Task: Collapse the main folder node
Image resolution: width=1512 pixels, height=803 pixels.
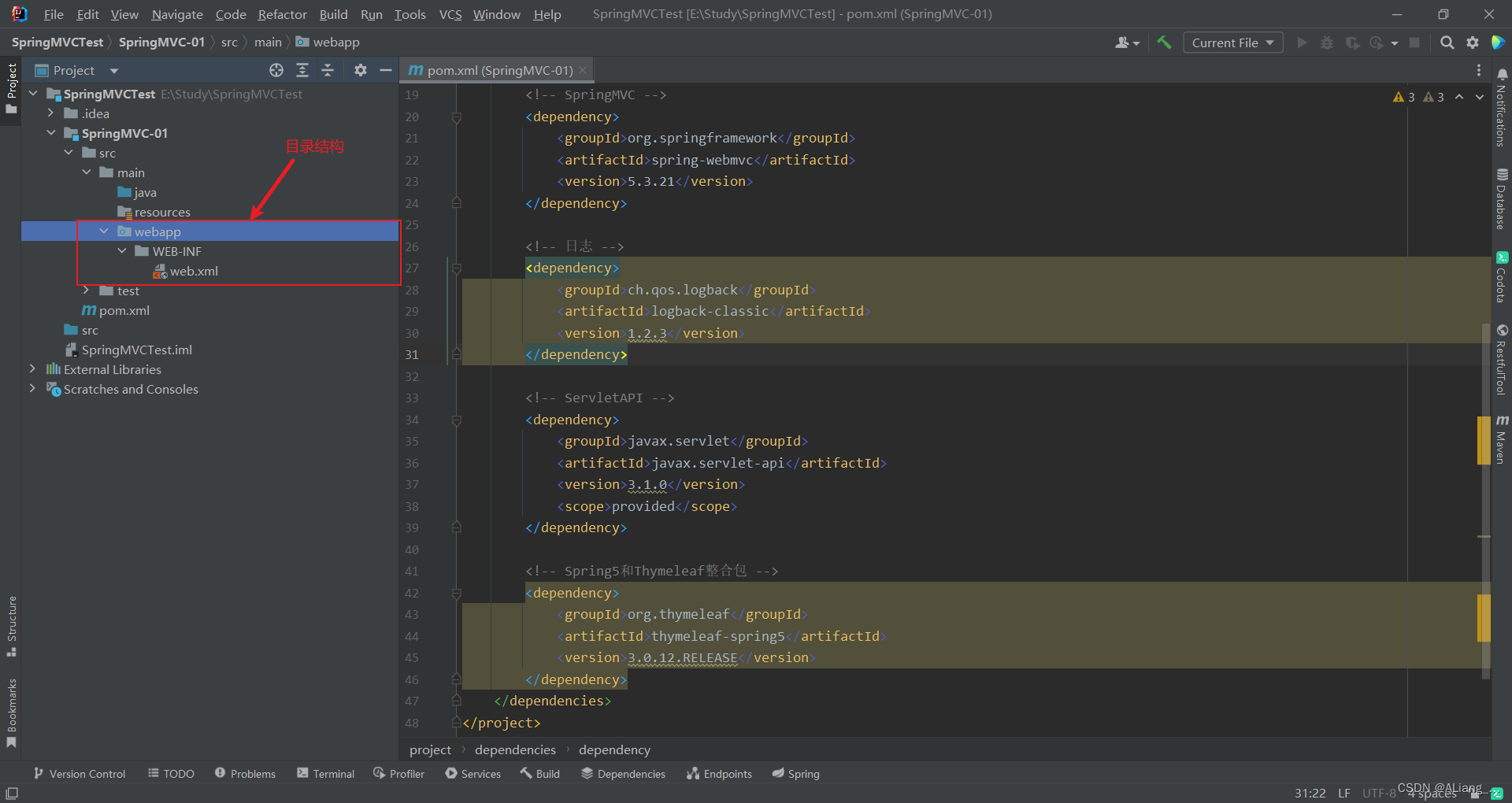Action: pyautogui.click(x=86, y=172)
